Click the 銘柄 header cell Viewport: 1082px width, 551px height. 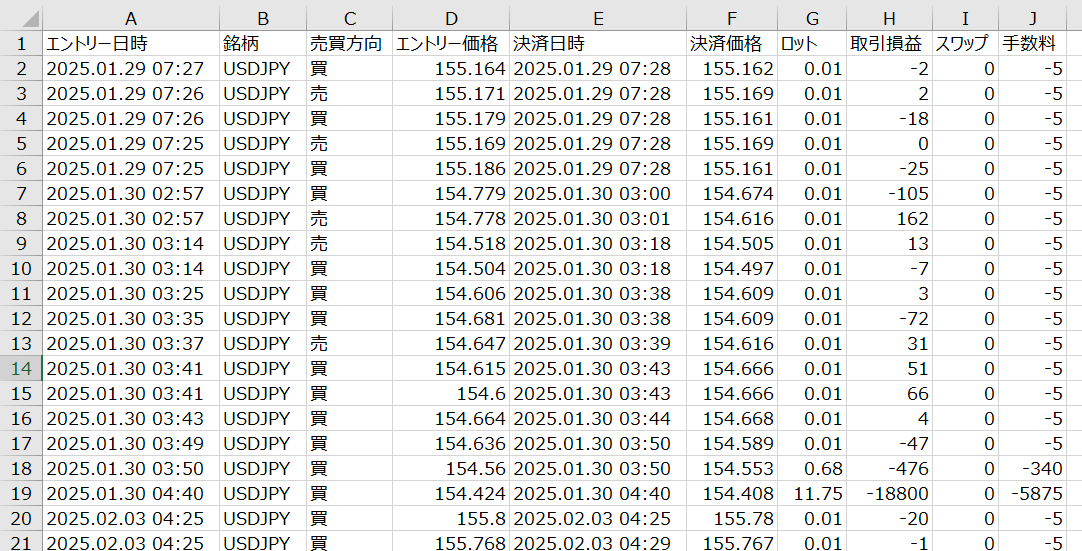coord(263,44)
